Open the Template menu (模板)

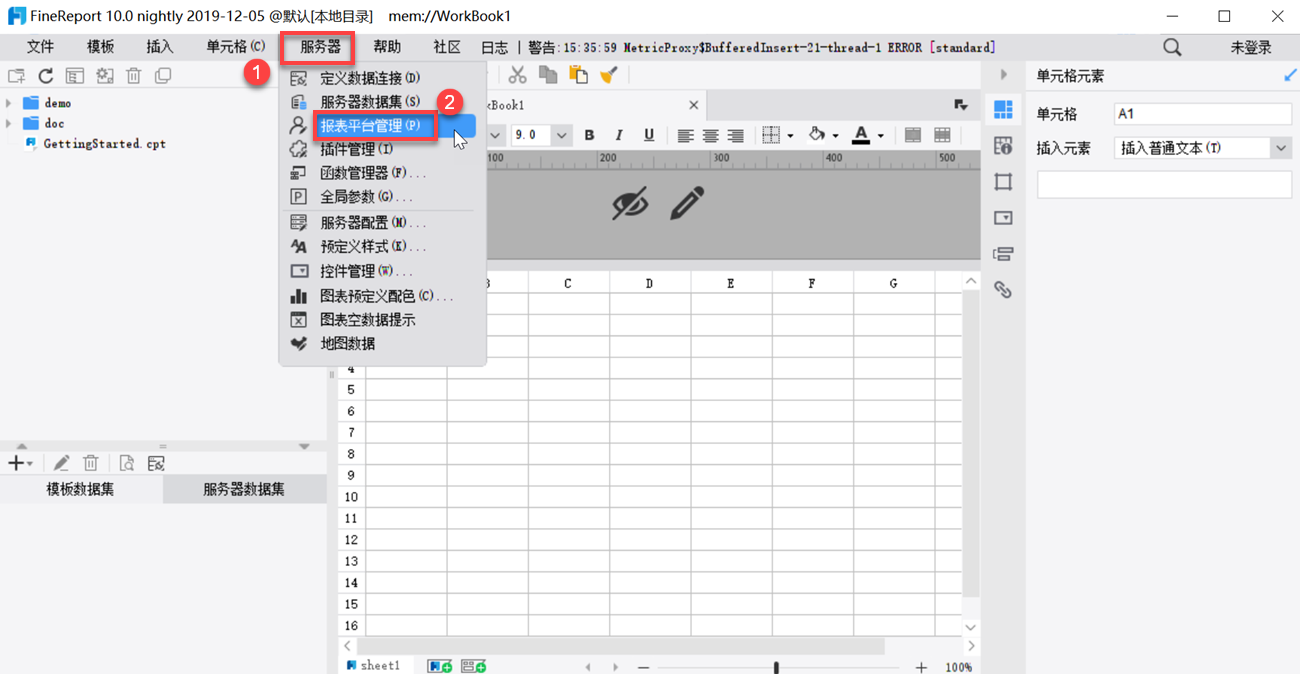100,47
